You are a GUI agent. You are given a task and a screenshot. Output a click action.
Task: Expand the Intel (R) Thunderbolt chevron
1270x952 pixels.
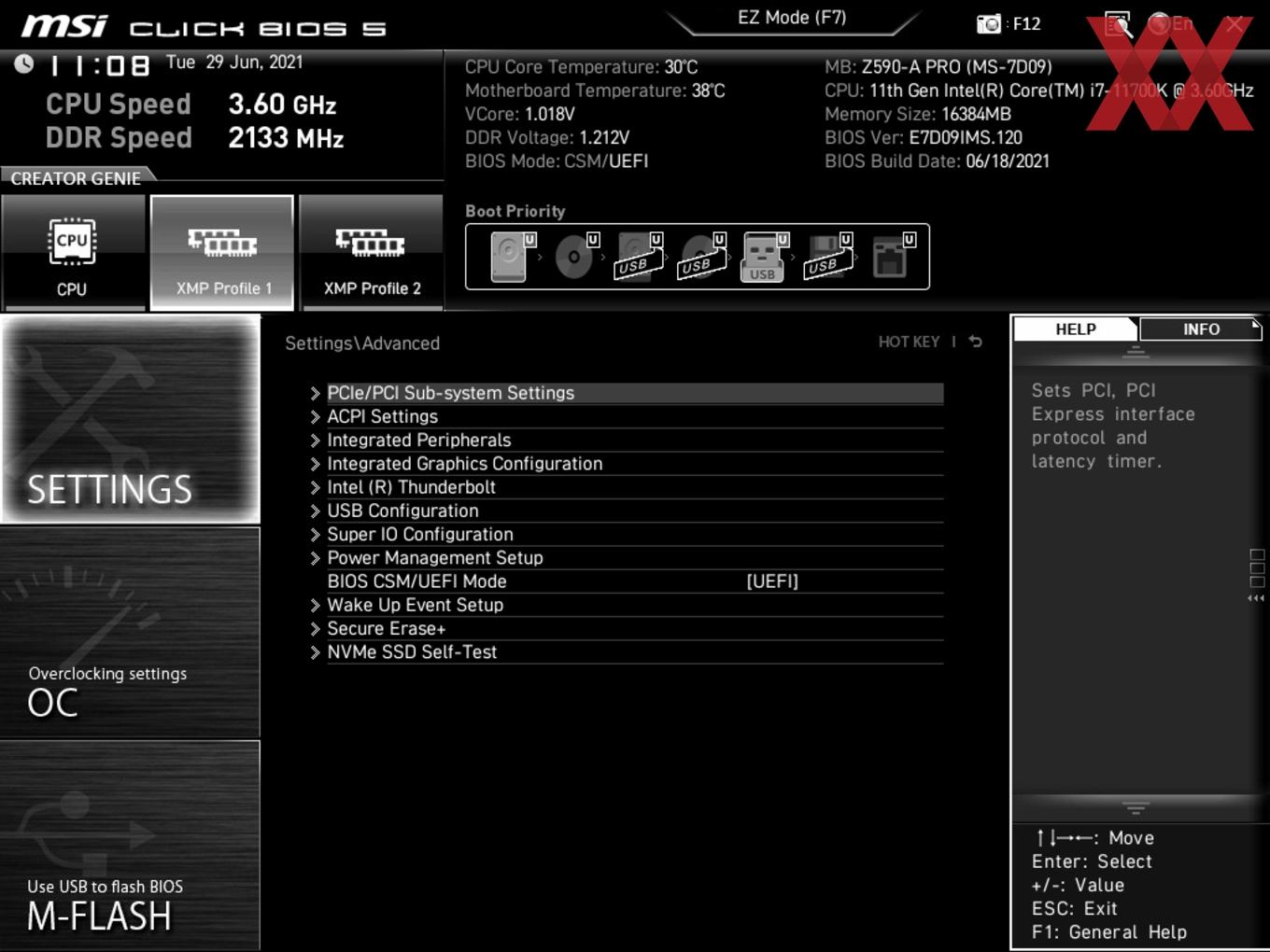[316, 487]
